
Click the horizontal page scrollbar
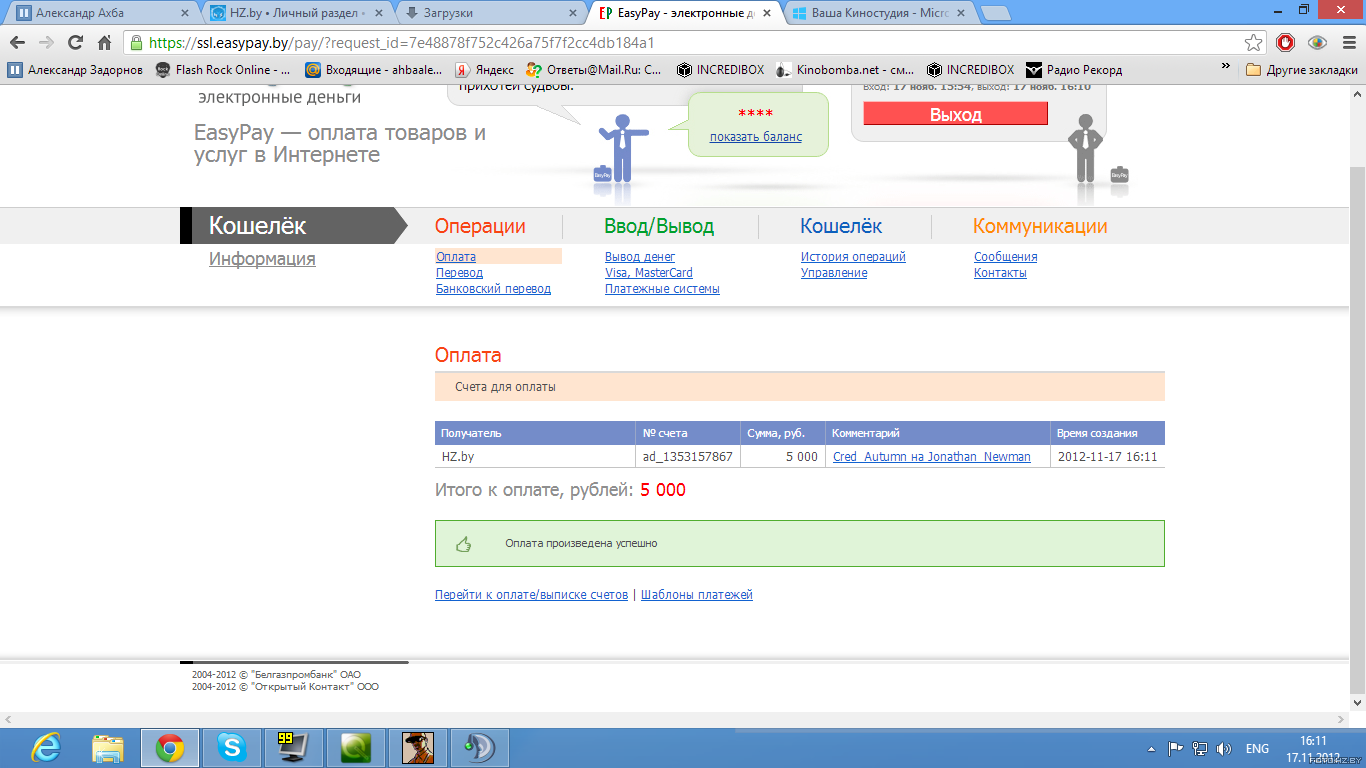675,720
